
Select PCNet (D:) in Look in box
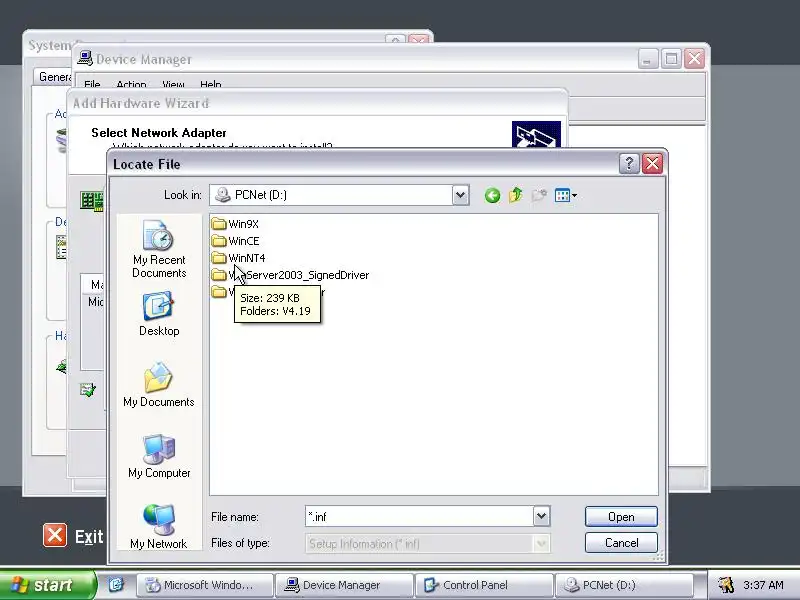(333, 195)
